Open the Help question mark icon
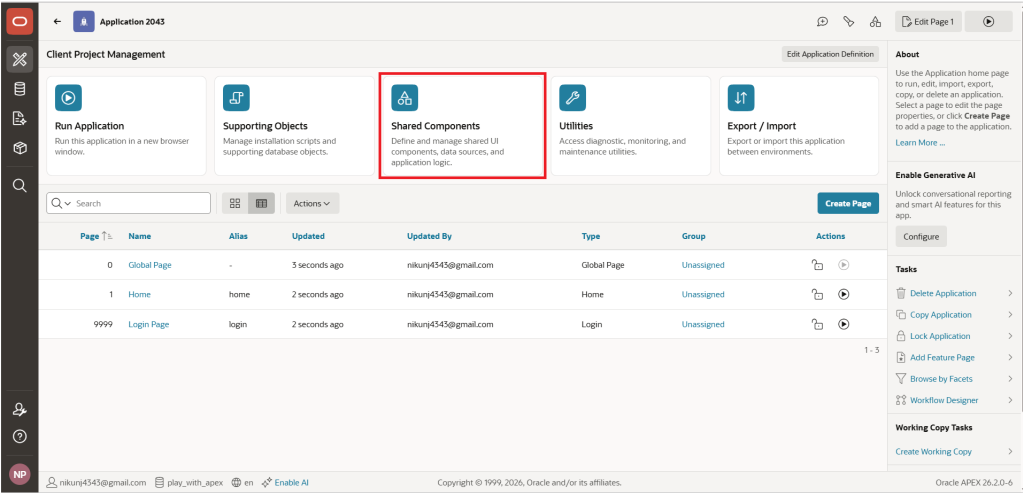 click(20, 436)
